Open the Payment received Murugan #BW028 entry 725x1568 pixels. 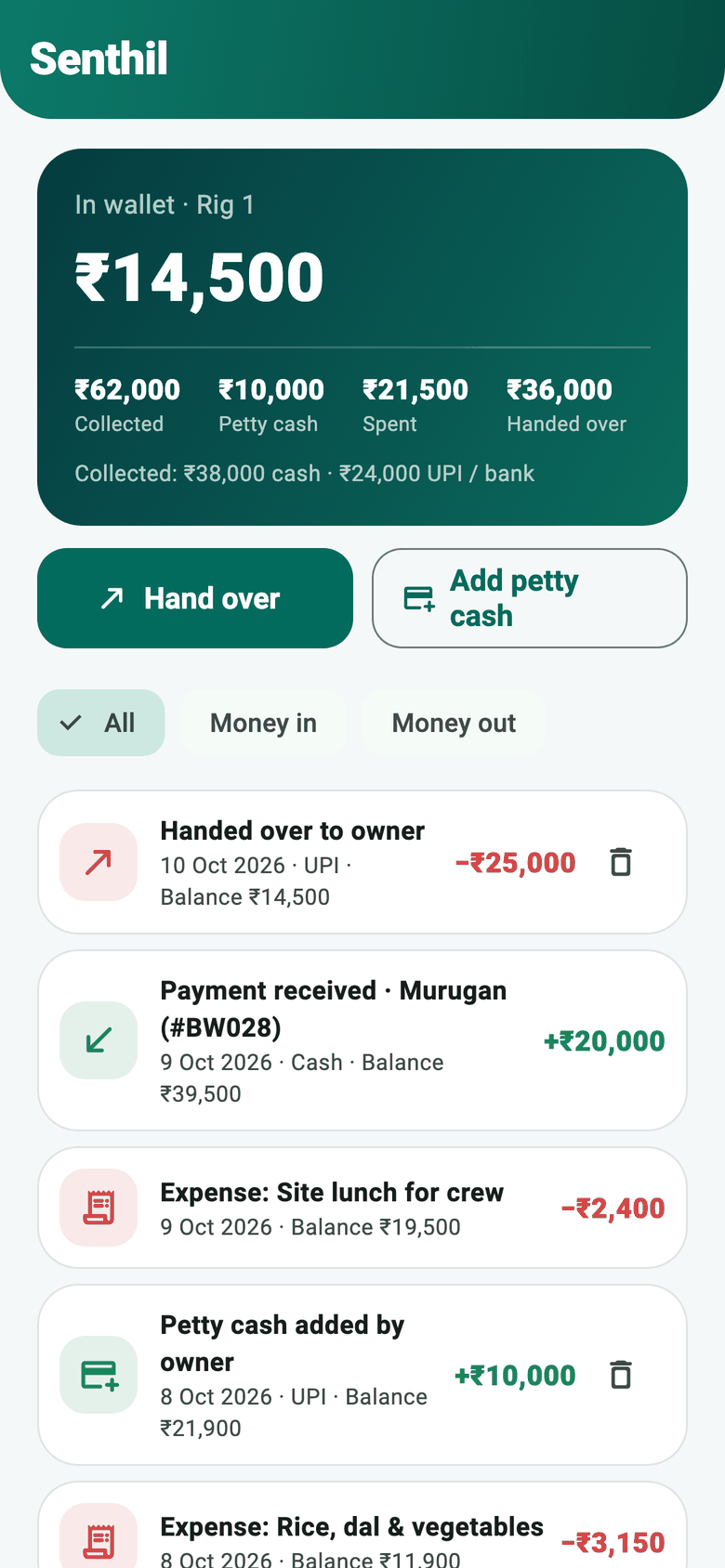[362, 1040]
